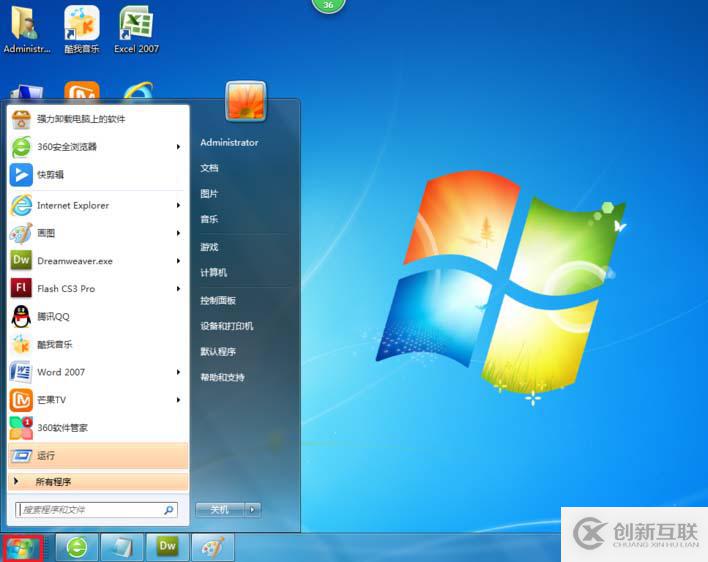Launch Dreamweaver.exe from Start menu

[98, 261]
